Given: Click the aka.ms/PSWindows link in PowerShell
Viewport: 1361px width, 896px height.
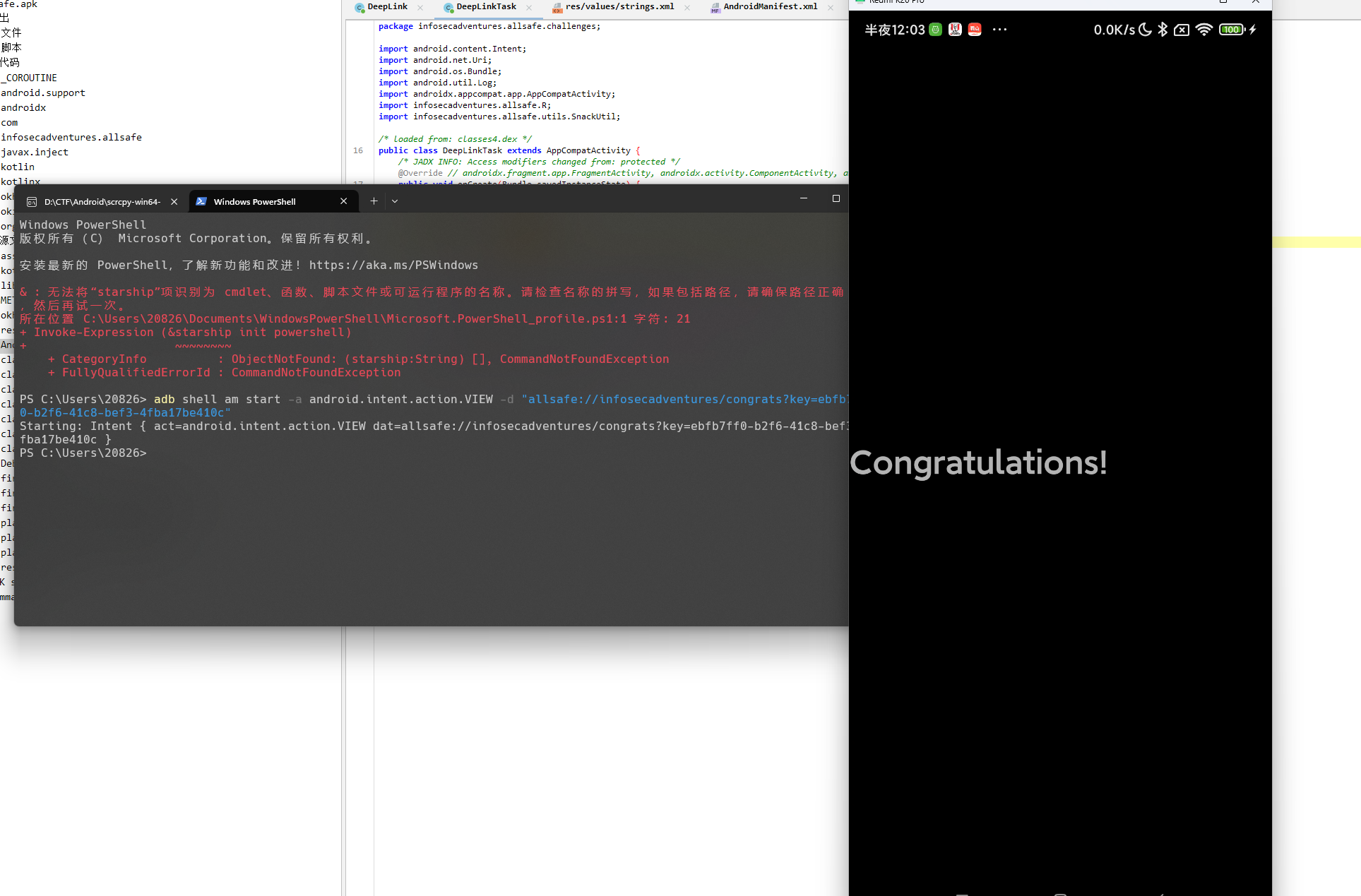Looking at the screenshot, I should coord(393,265).
